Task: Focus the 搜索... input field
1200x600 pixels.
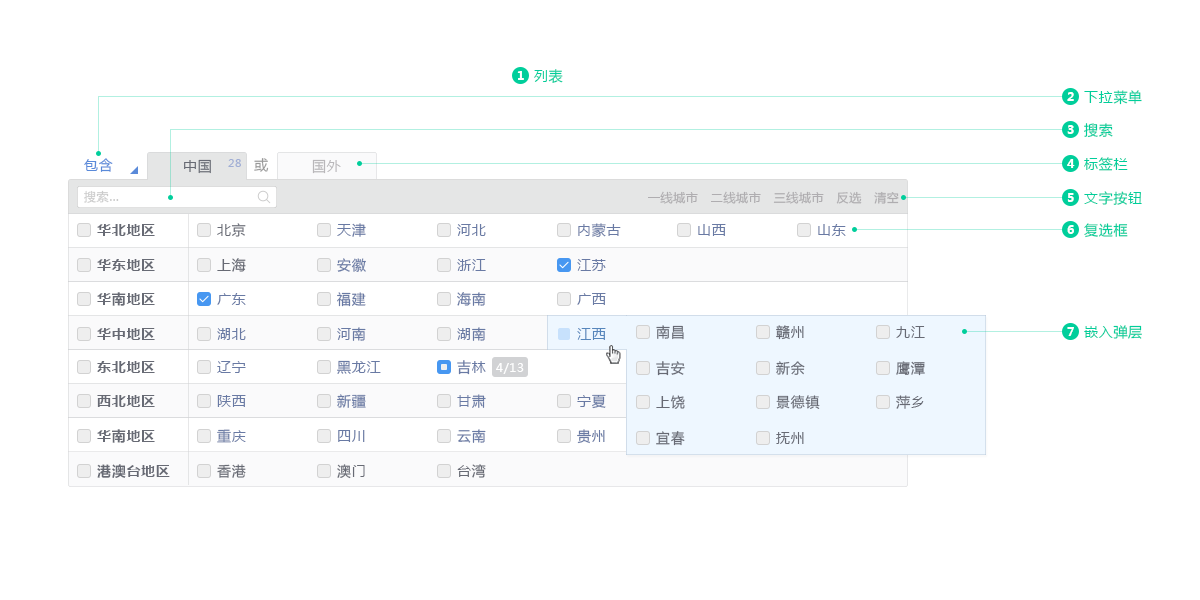Action: [177, 197]
